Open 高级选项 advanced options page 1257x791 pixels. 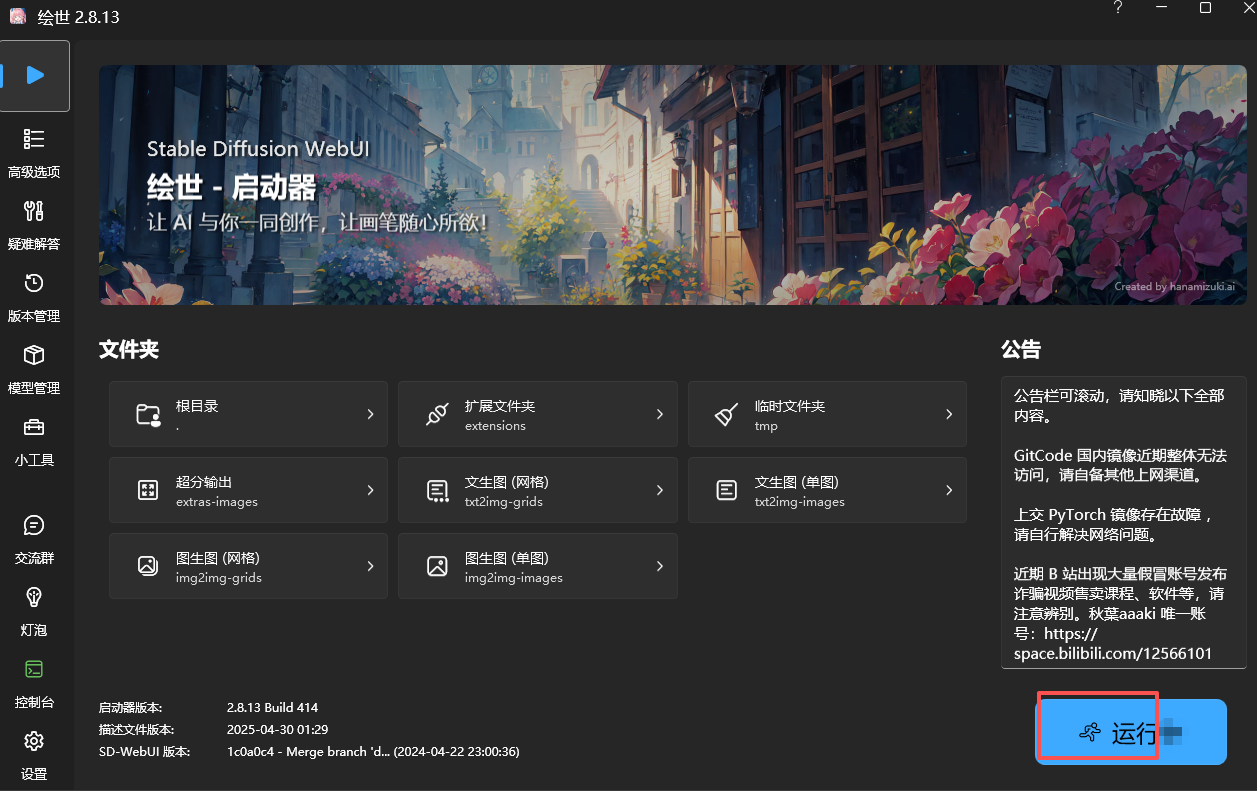point(34,151)
